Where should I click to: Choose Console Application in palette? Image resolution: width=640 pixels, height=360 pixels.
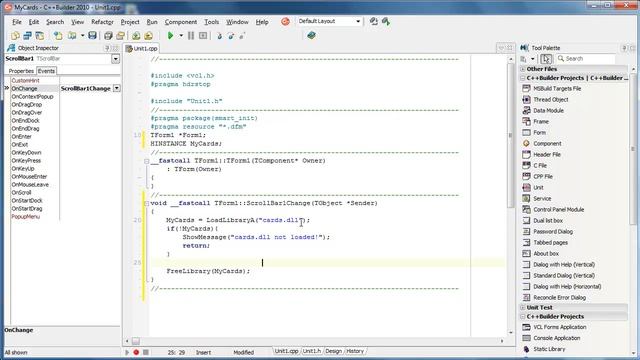click(x=556, y=338)
